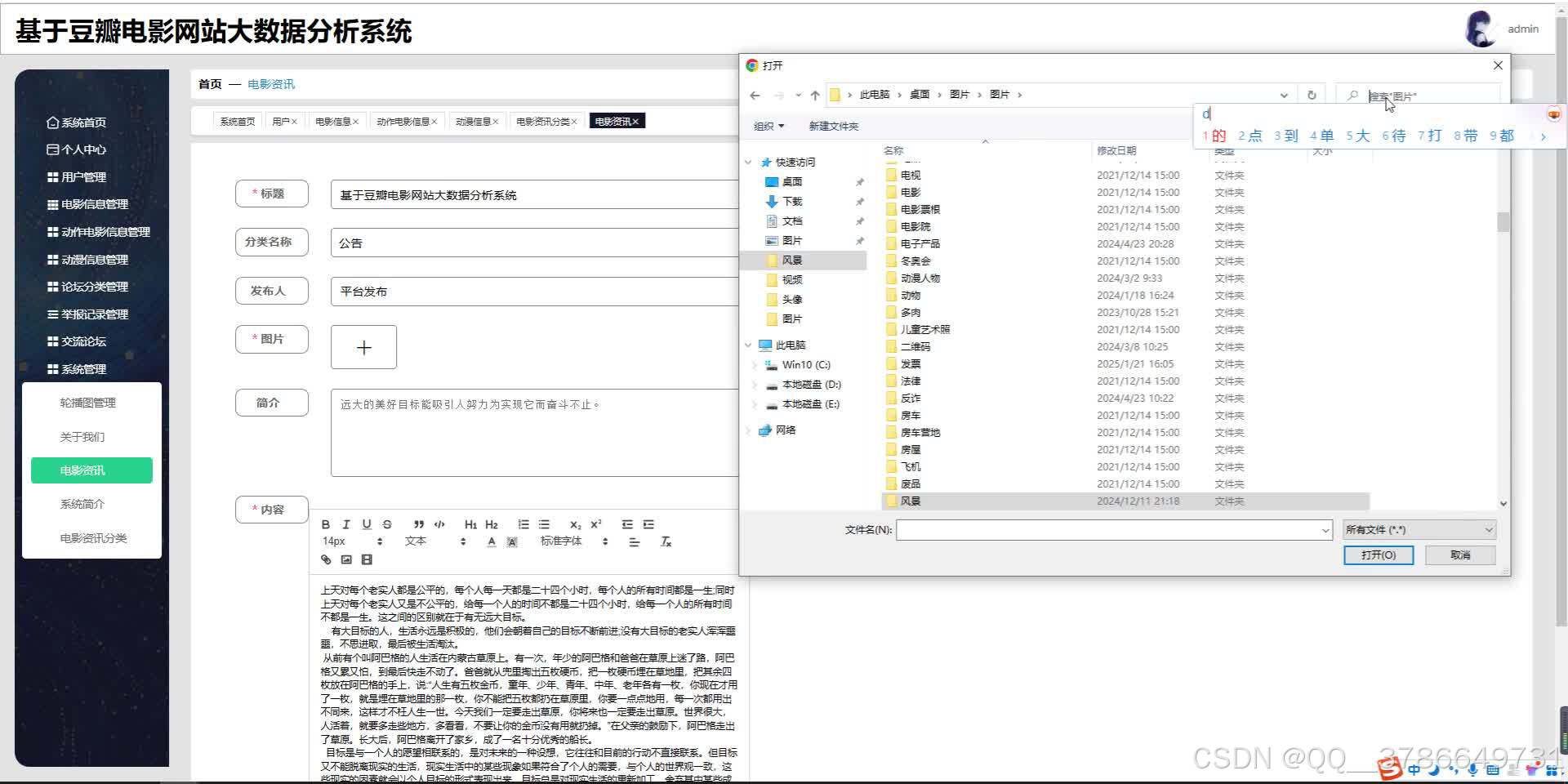Click the 首页 breadcrumb link
This screenshot has width=1568, height=784.
point(210,84)
